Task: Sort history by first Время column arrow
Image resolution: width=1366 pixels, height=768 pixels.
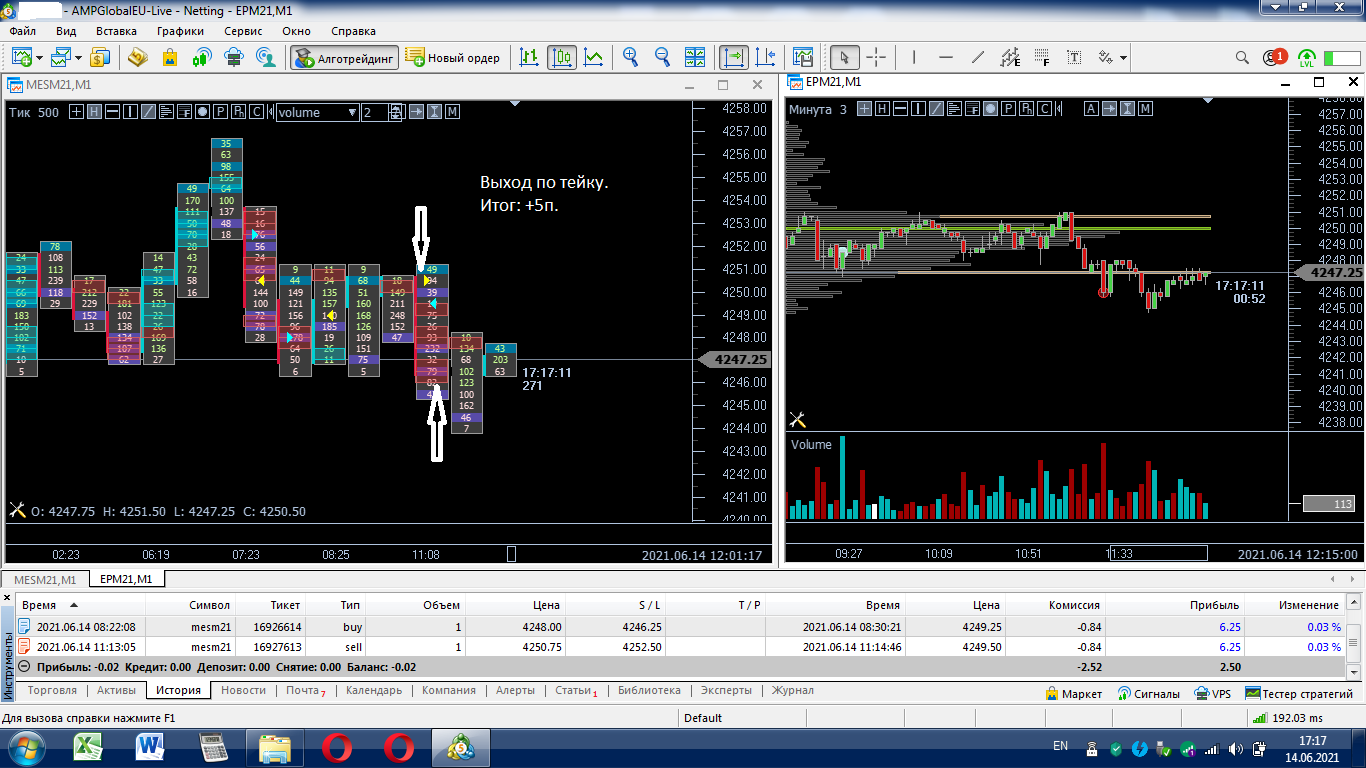Action: click(73, 605)
